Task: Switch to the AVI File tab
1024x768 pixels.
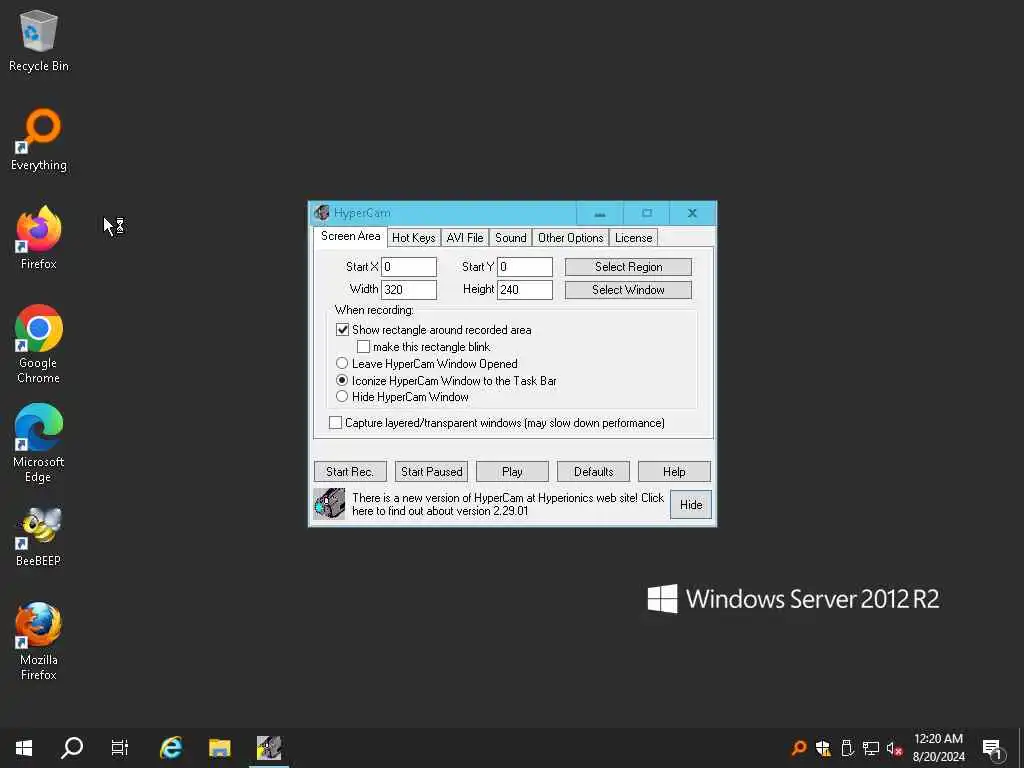Action: click(x=465, y=238)
